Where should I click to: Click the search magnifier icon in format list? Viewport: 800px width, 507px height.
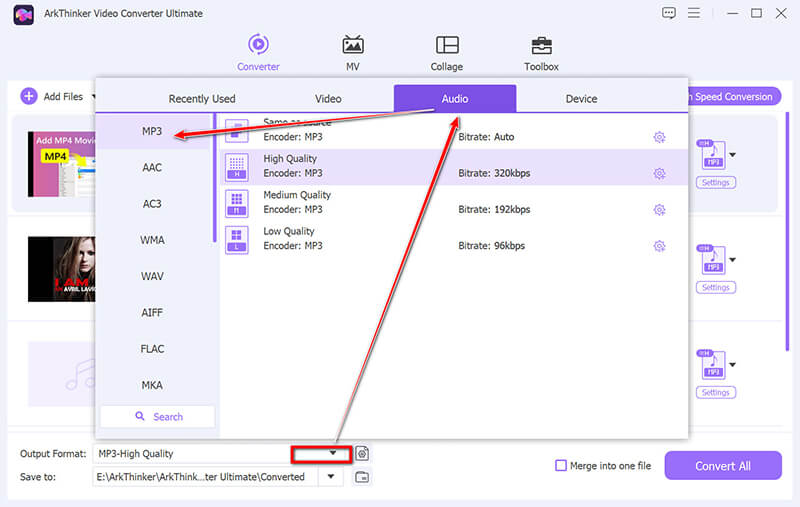(x=140, y=416)
